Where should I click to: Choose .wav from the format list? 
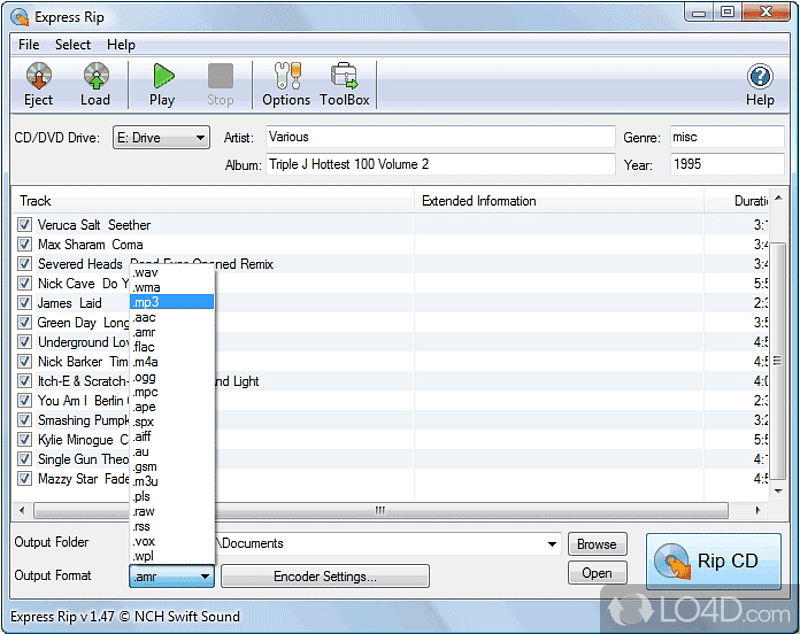coord(172,273)
